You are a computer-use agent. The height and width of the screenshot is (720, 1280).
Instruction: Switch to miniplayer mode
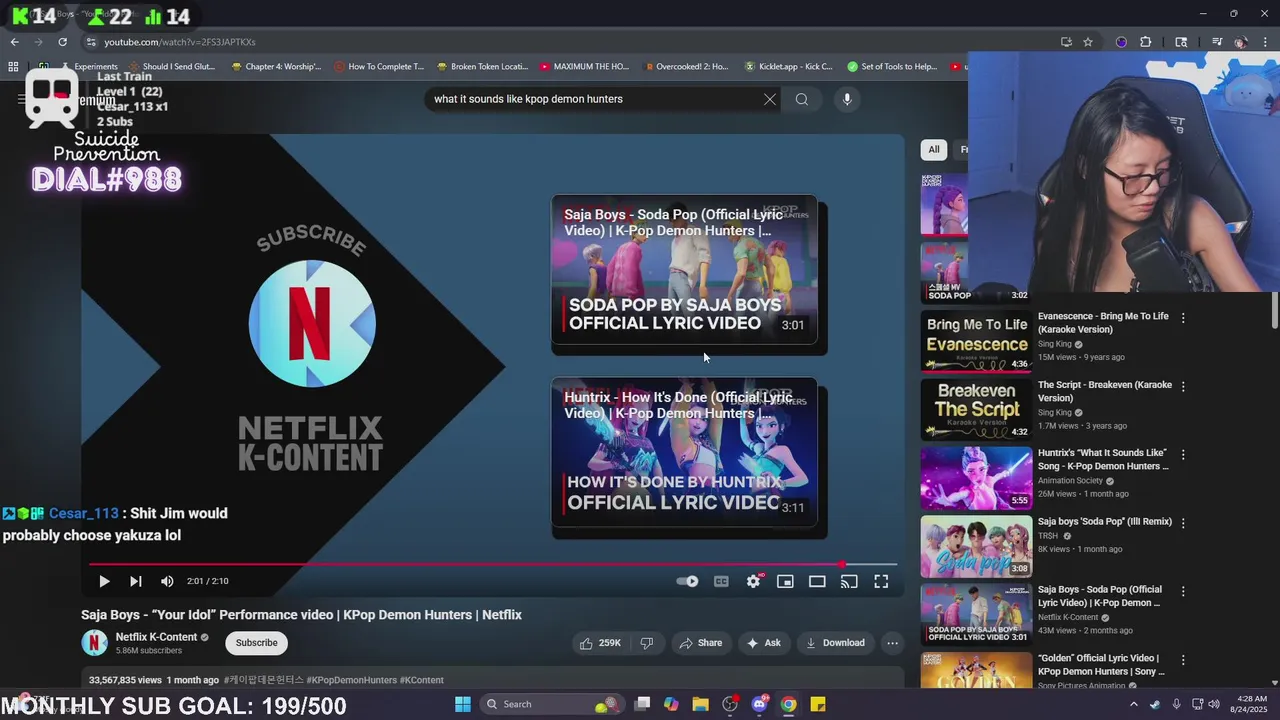click(x=785, y=581)
